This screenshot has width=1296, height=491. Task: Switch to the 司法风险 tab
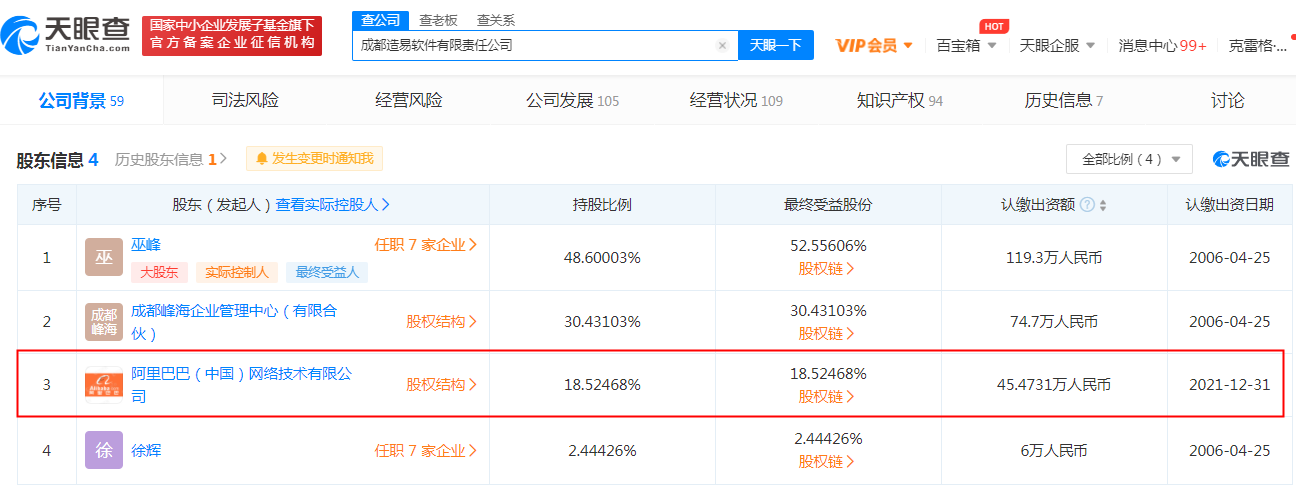tap(244, 100)
